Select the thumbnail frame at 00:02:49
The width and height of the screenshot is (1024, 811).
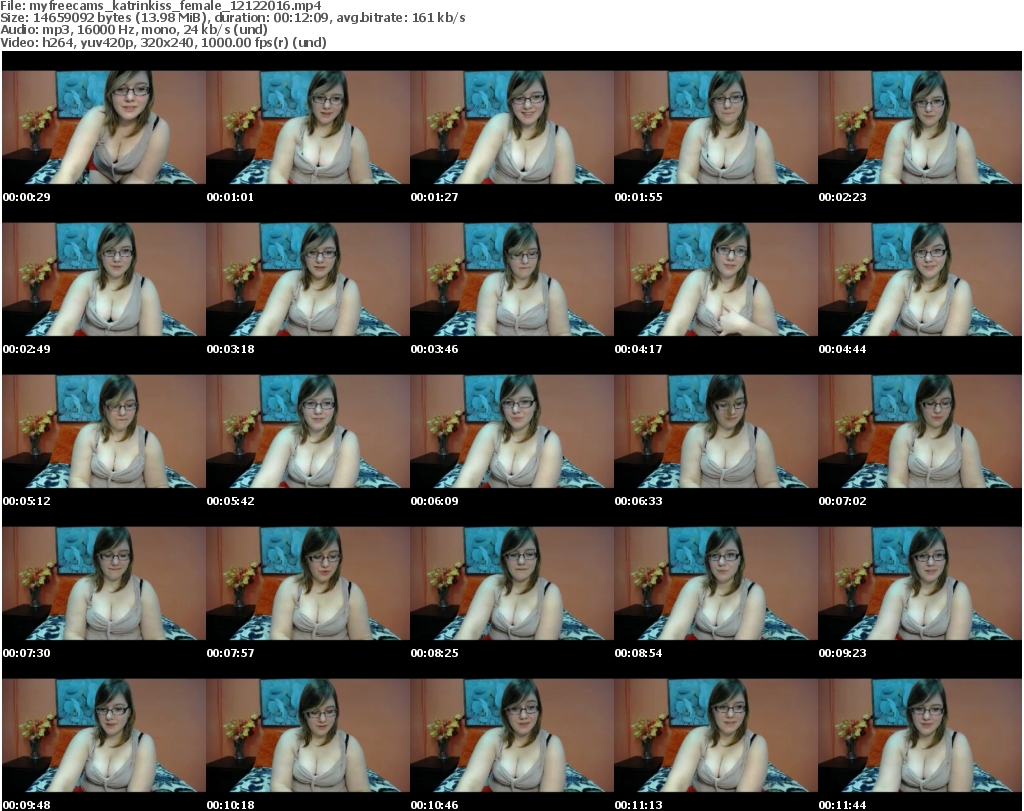click(x=104, y=279)
